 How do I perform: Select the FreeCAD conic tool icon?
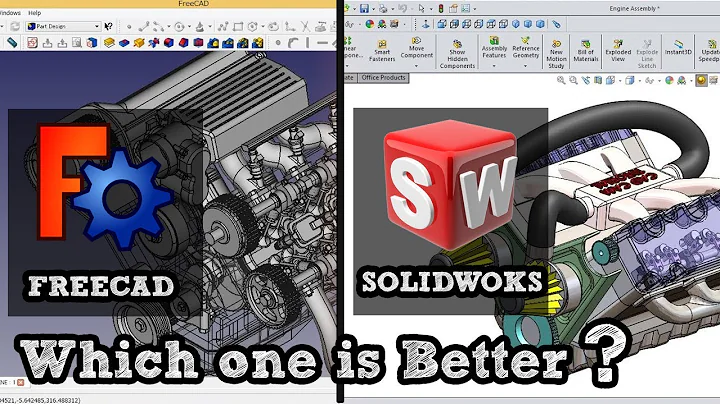200,26
